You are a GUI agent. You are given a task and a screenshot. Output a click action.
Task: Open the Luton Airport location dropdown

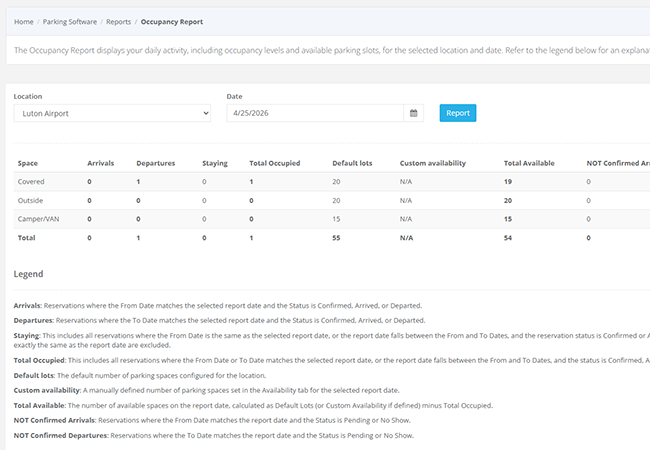click(x=112, y=113)
